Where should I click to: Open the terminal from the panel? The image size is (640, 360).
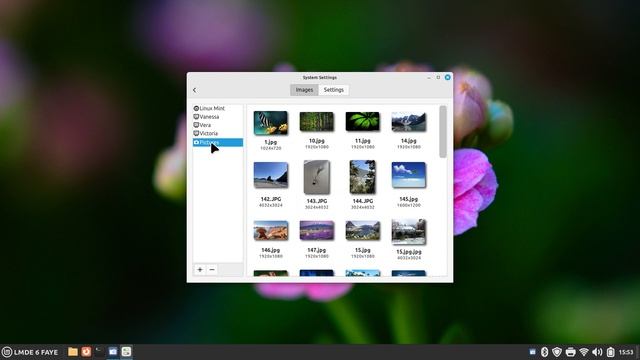point(99,351)
